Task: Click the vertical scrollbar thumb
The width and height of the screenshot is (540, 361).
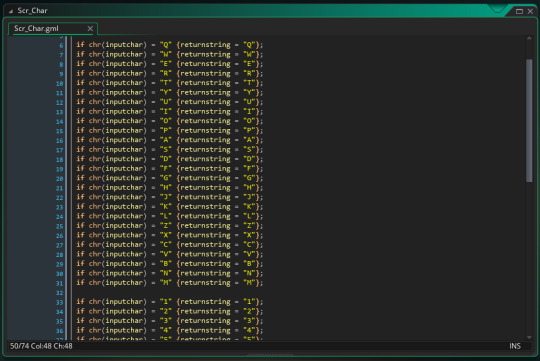Action: click(x=529, y=121)
